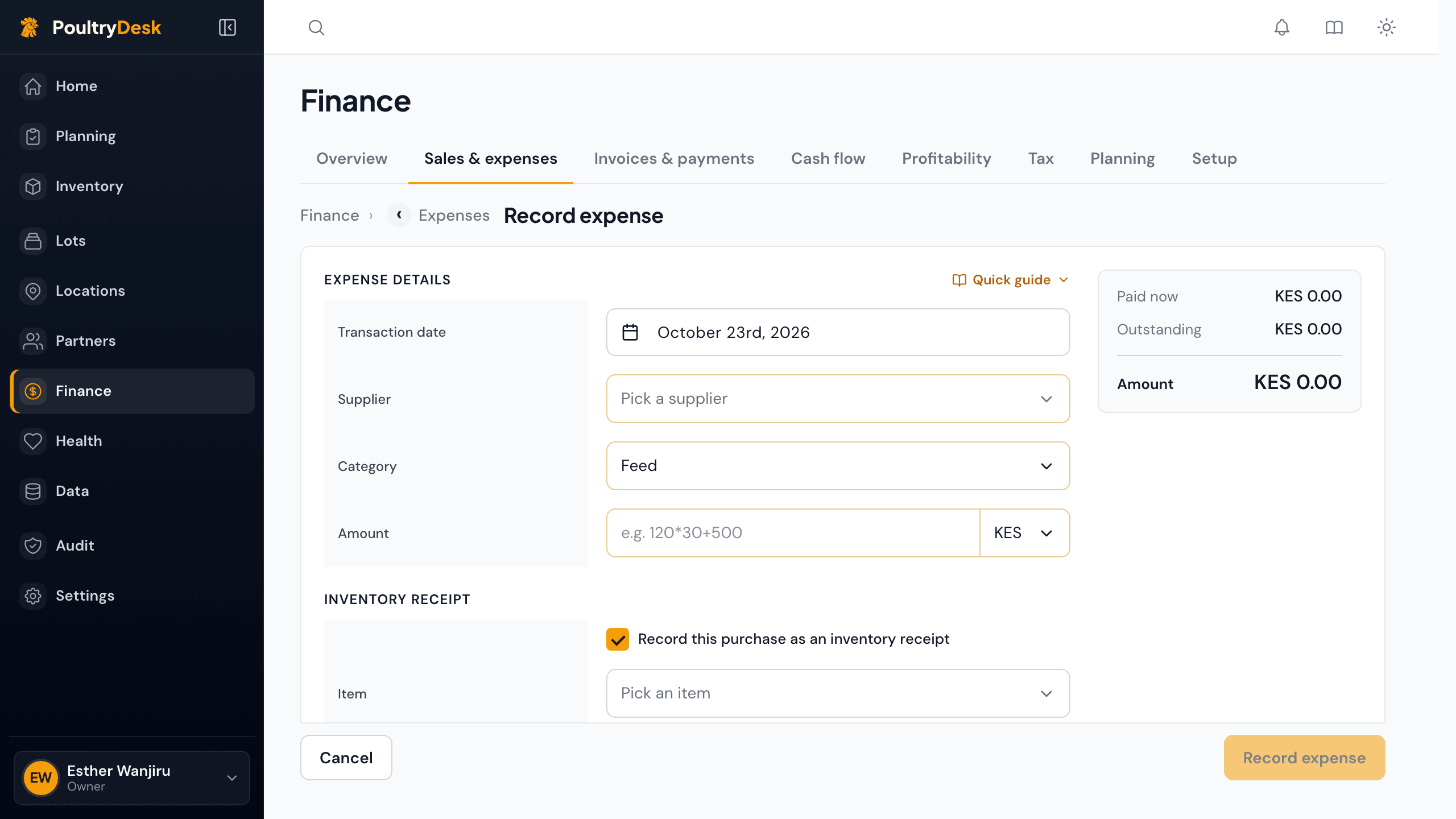The image size is (1456, 819).
Task: Open Quick guide link
Action: [x=1011, y=280]
